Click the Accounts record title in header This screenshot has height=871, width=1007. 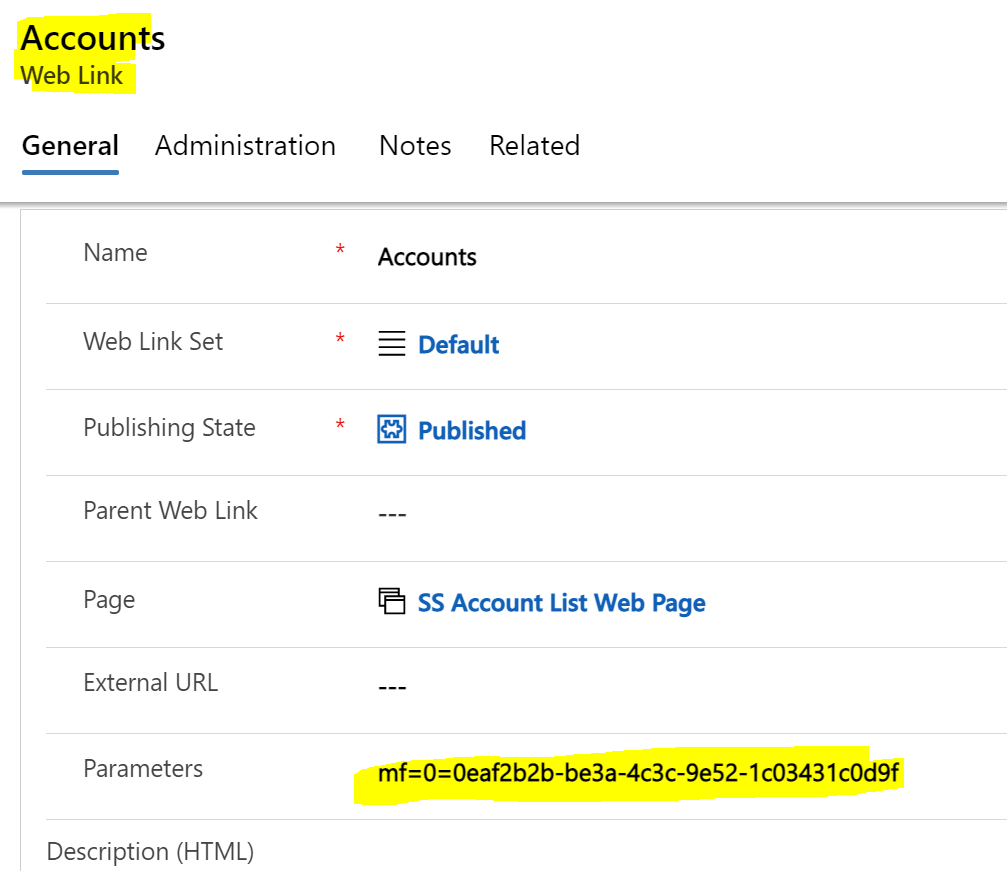[x=93, y=38]
